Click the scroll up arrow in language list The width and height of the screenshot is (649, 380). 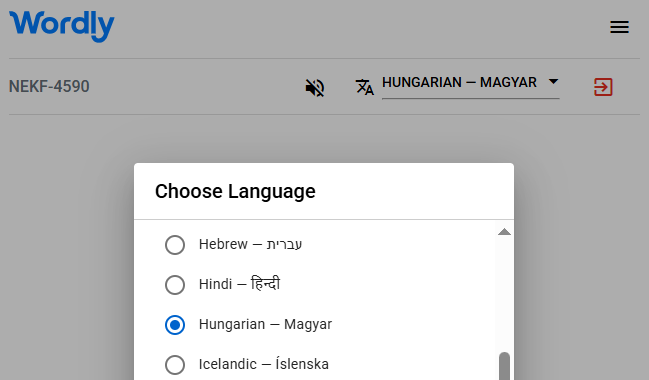504,232
